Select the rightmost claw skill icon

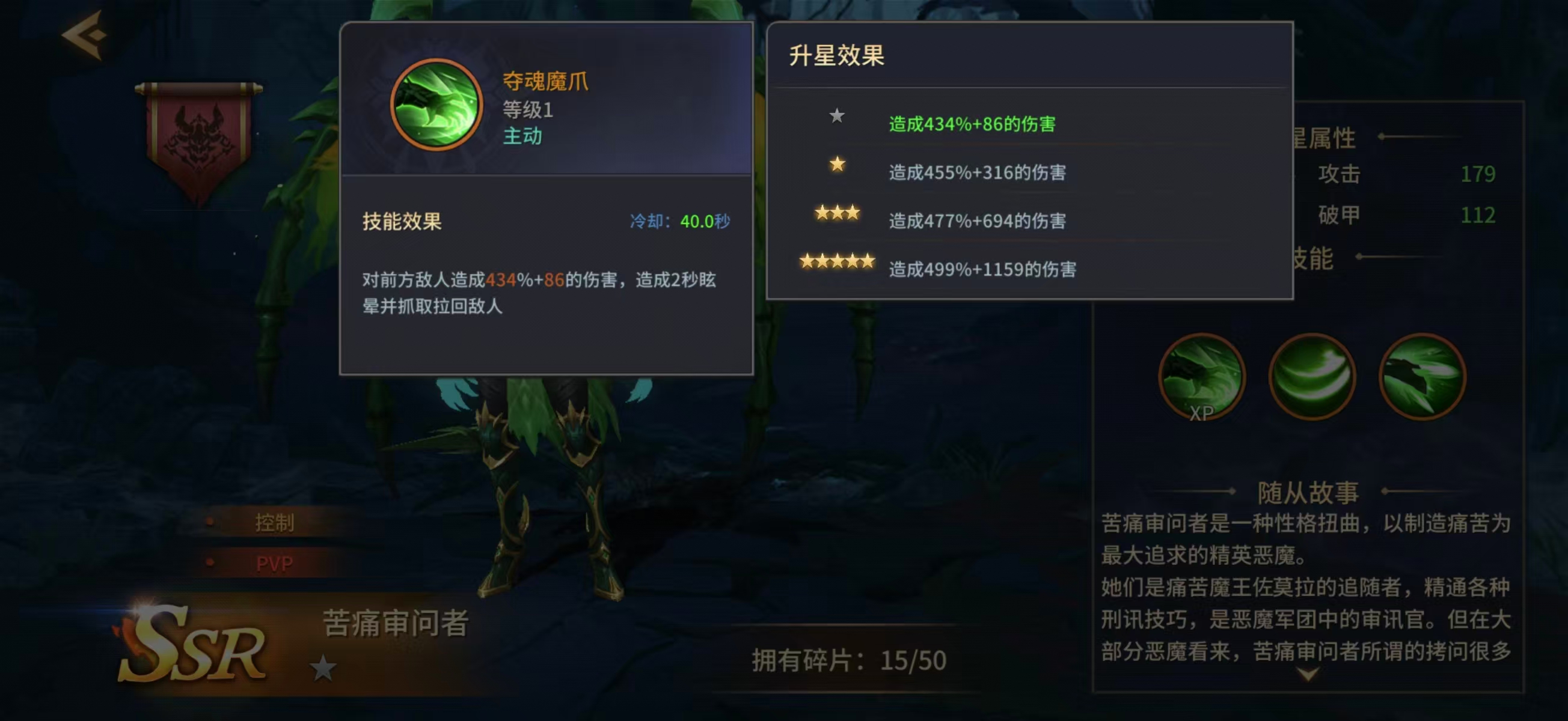1422,377
